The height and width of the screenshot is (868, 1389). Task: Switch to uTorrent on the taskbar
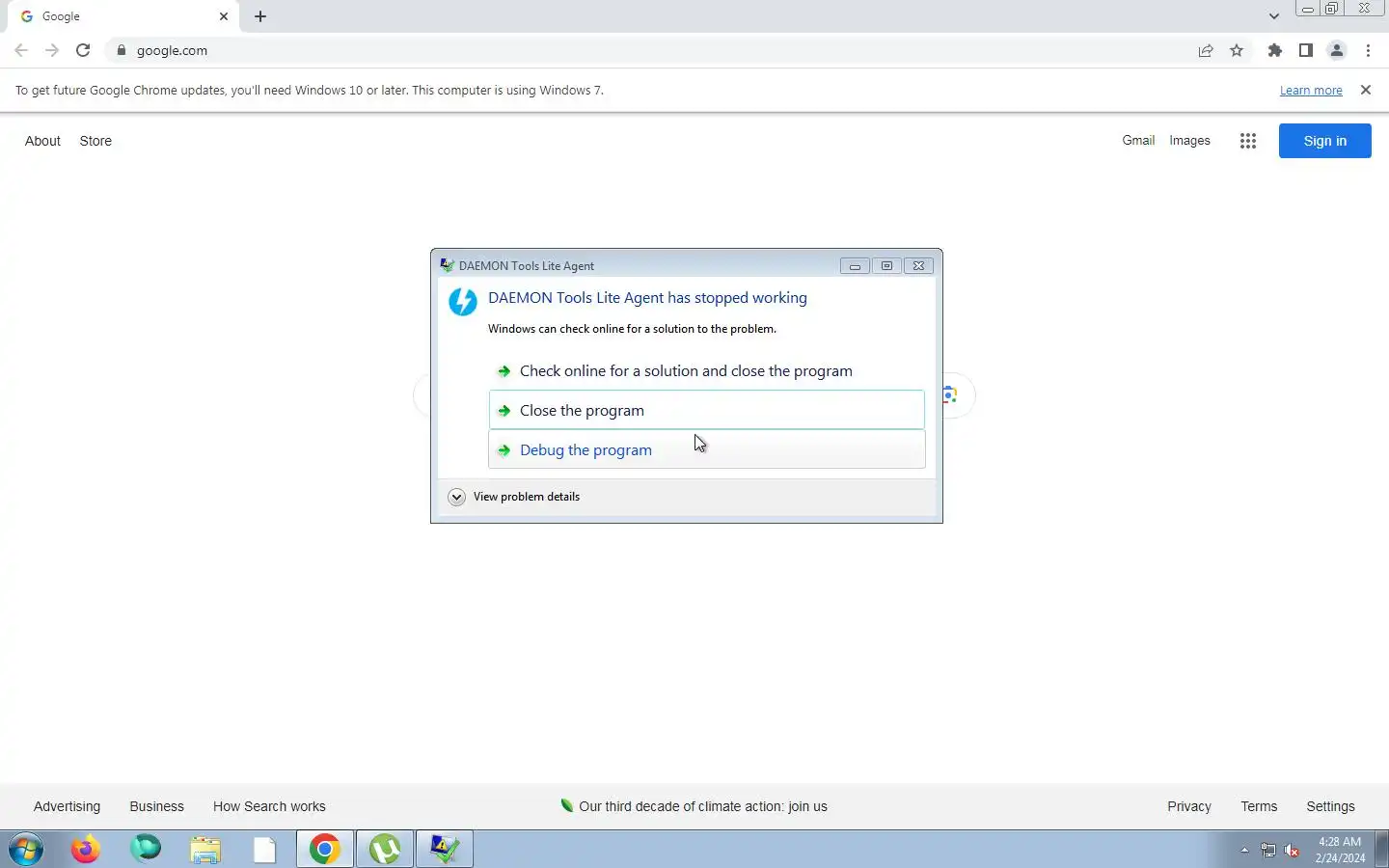click(385, 849)
